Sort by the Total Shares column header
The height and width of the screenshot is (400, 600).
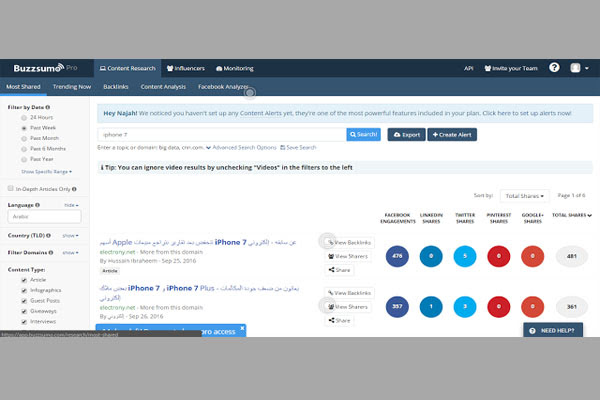click(x=572, y=215)
